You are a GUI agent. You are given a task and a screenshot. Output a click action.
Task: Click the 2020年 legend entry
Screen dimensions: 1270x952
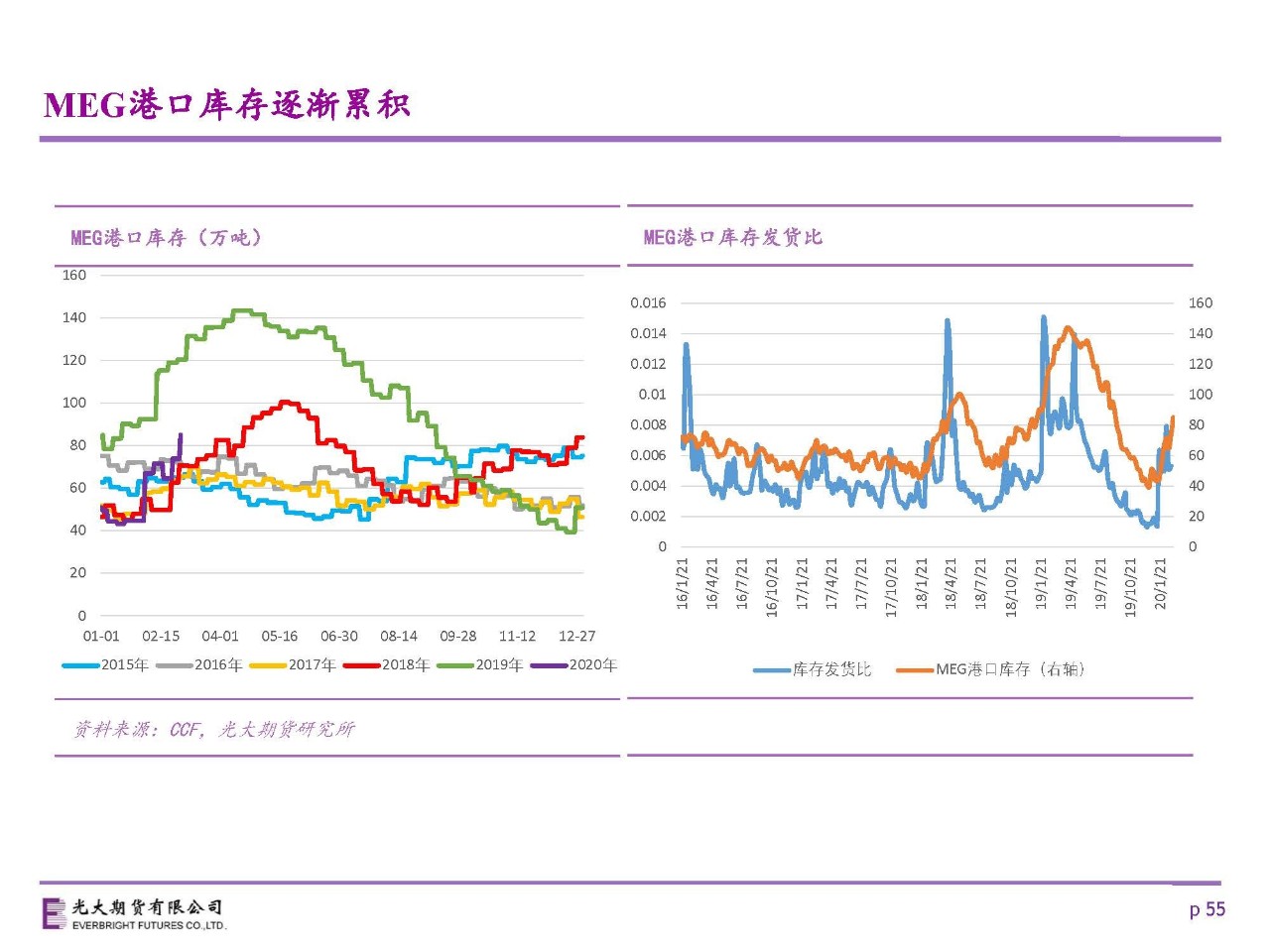click(x=573, y=664)
